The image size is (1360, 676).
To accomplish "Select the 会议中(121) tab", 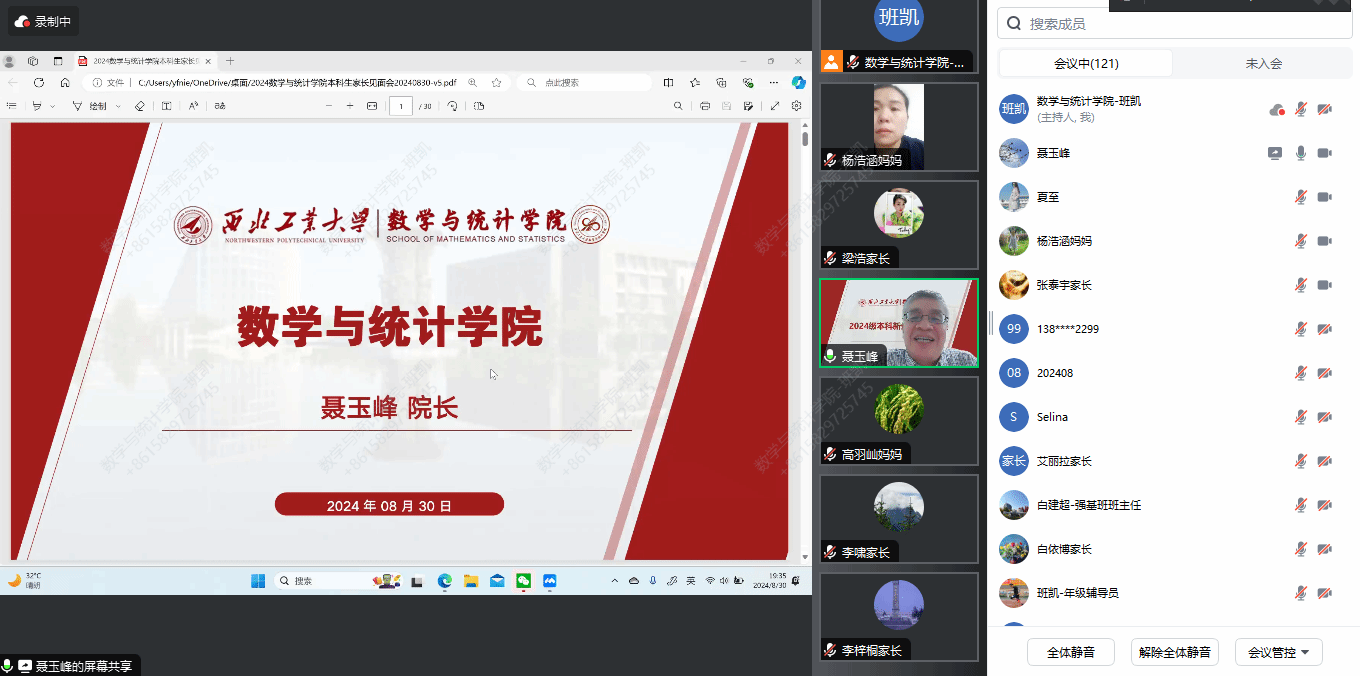I will click(1086, 63).
